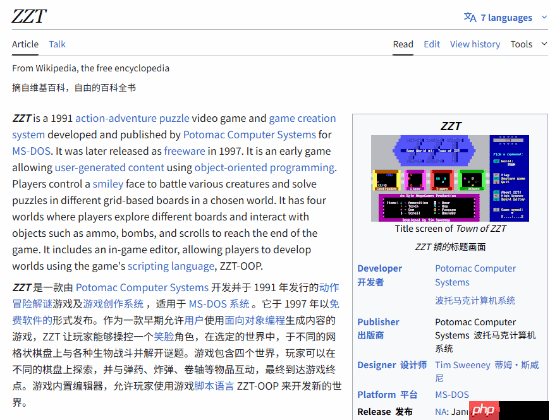This screenshot has height=420, width=550.
Task: Follow the 面向对象编程 link
Action: (x=254, y=321)
